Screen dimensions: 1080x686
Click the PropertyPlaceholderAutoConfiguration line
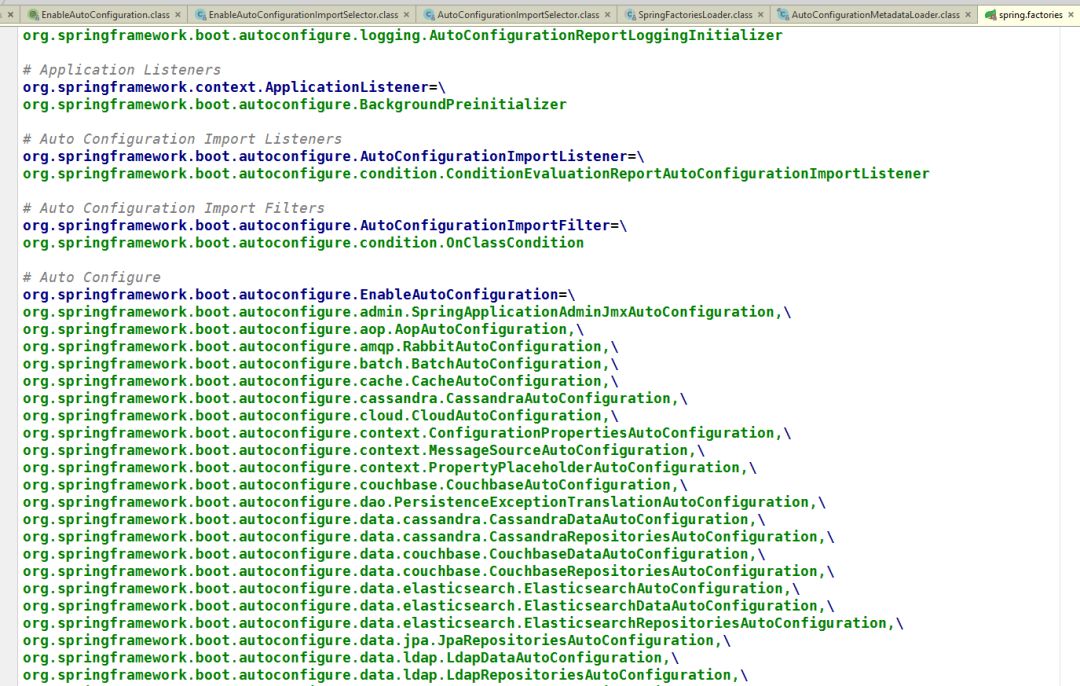(x=389, y=467)
